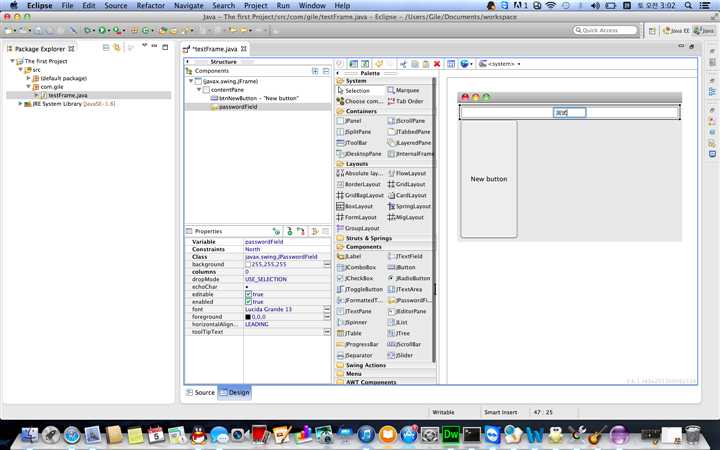Open the <system> look-and-feel dropdown
Image resolution: width=720 pixels, height=450 pixels.
click(x=500, y=64)
